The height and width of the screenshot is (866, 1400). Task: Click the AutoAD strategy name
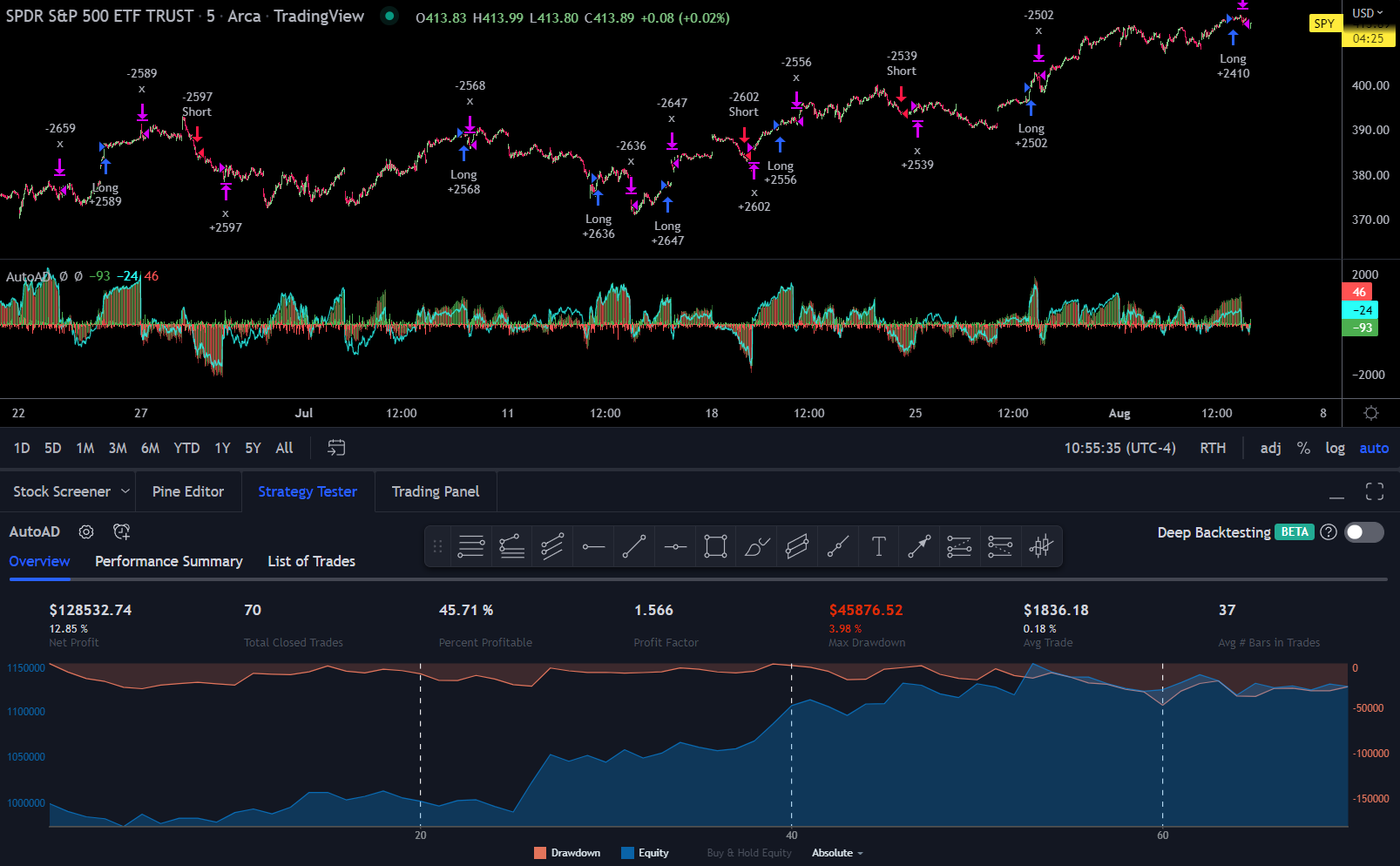(x=35, y=531)
